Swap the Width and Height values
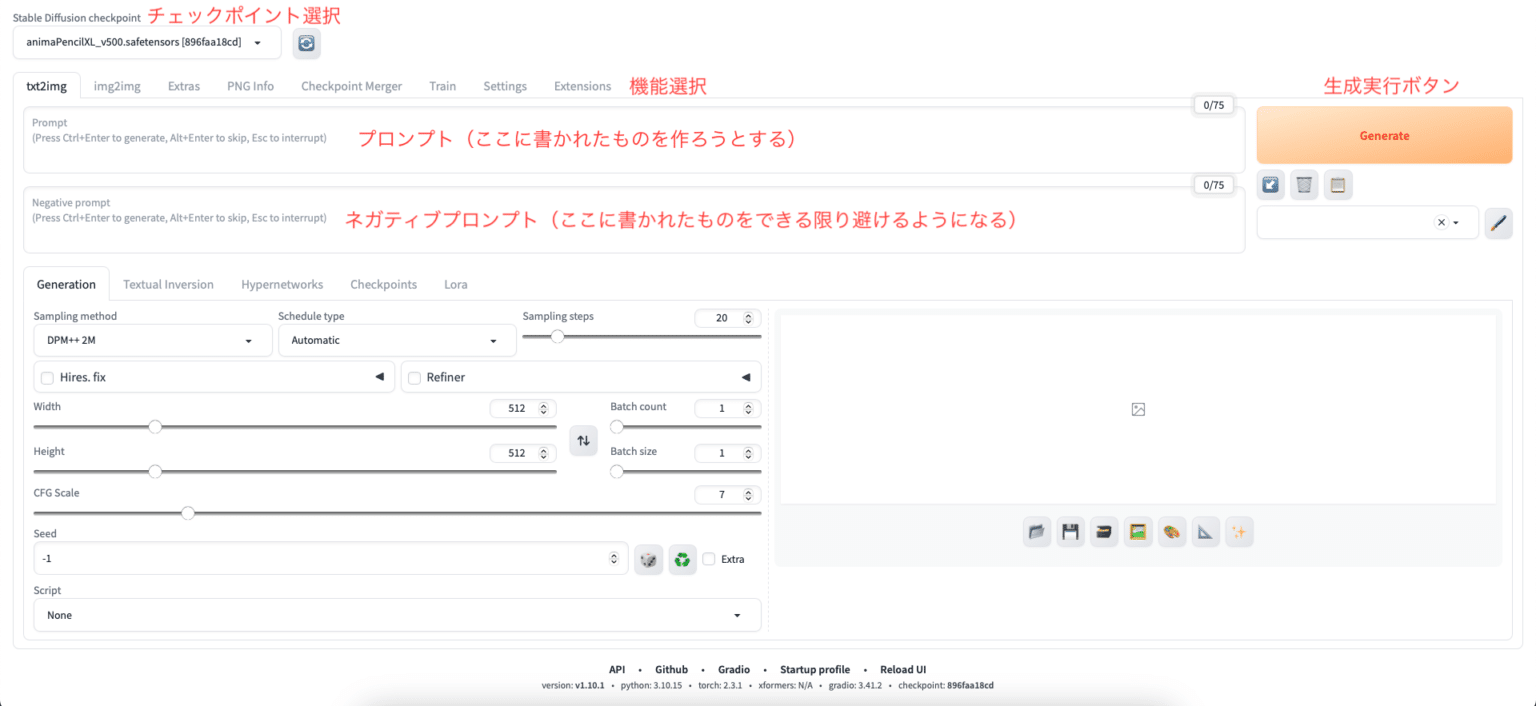 coord(583,440)
